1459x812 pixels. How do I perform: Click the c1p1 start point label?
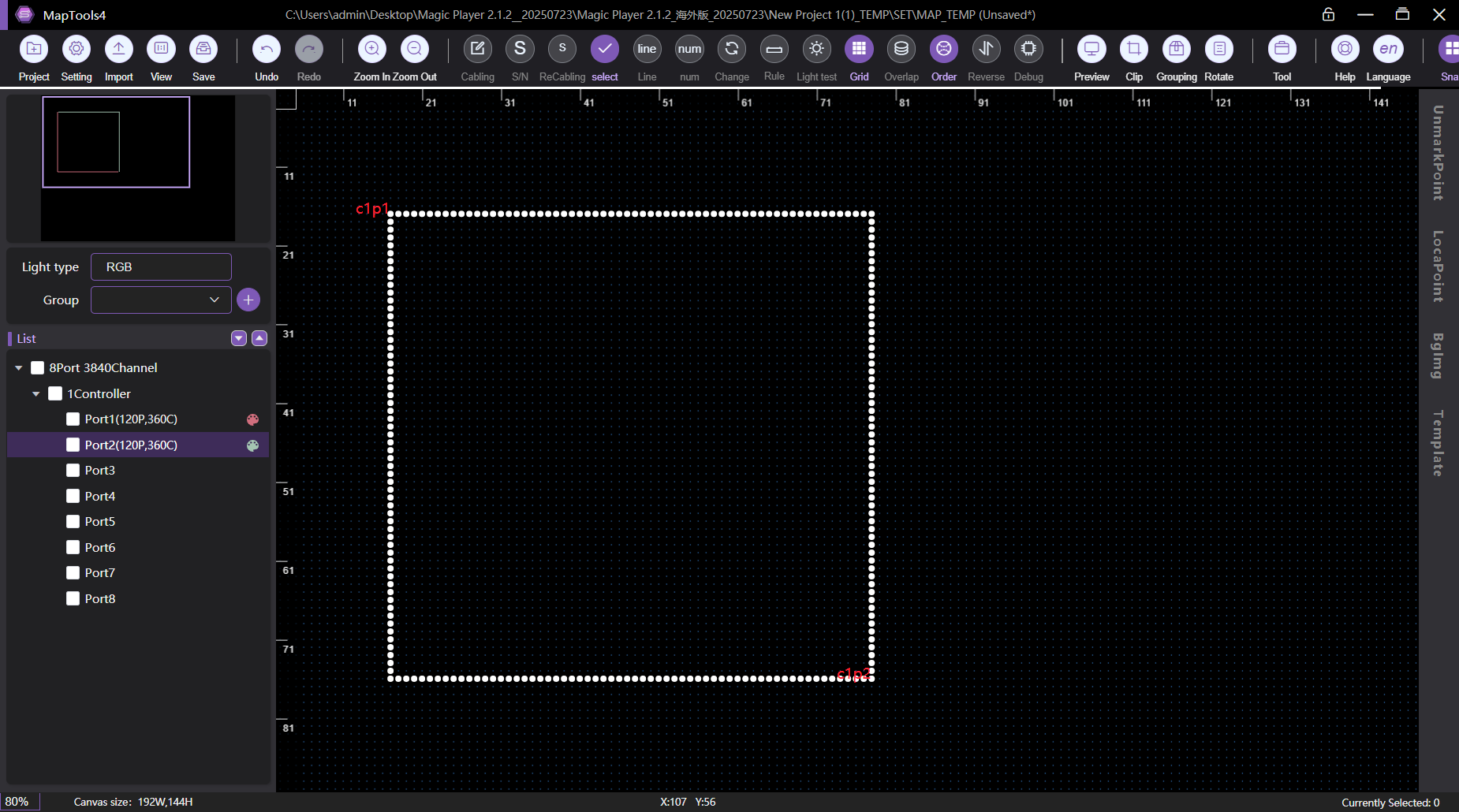(x=371, y=209)
